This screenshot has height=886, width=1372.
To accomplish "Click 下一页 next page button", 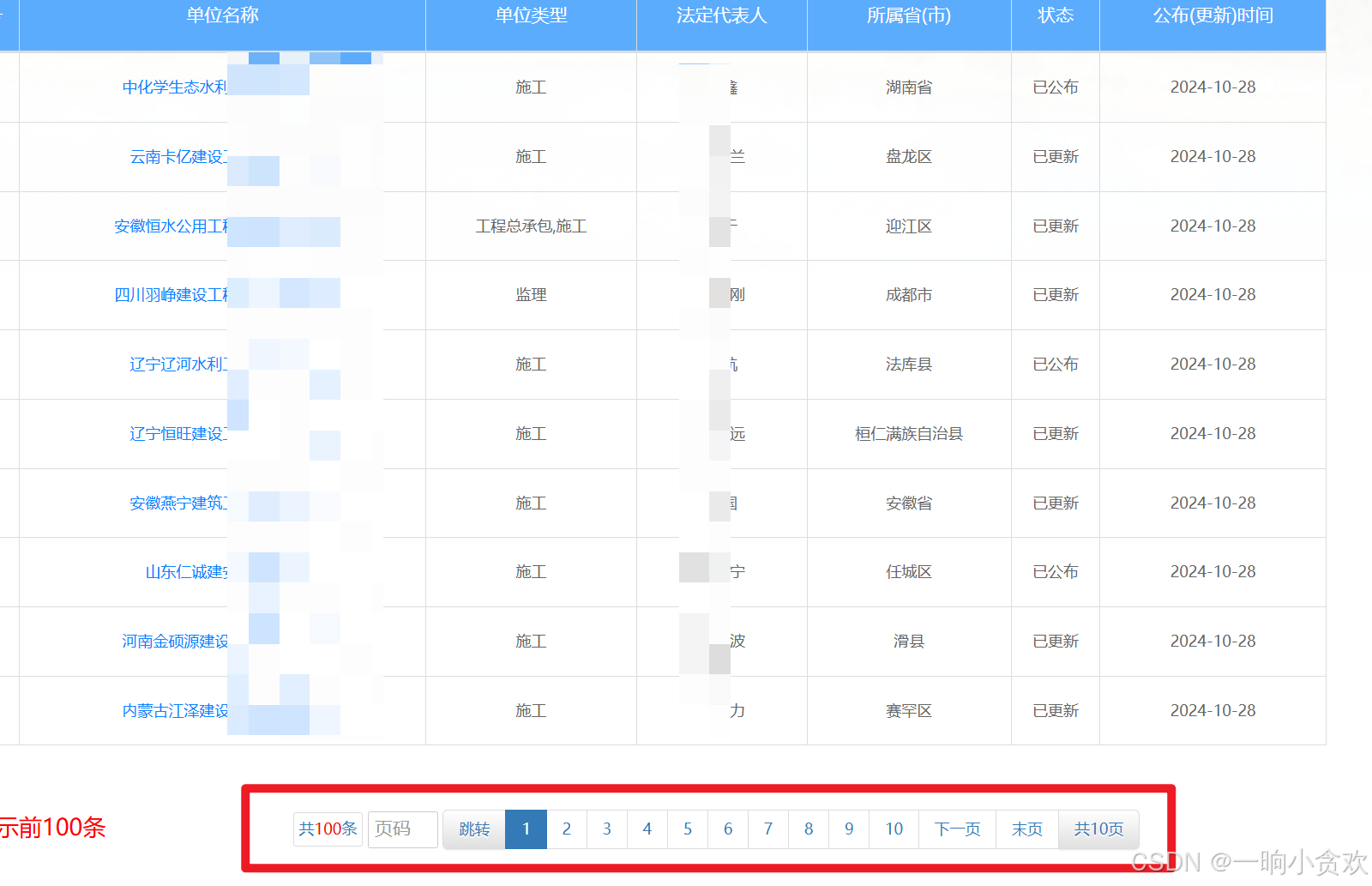I will point(958,829).
